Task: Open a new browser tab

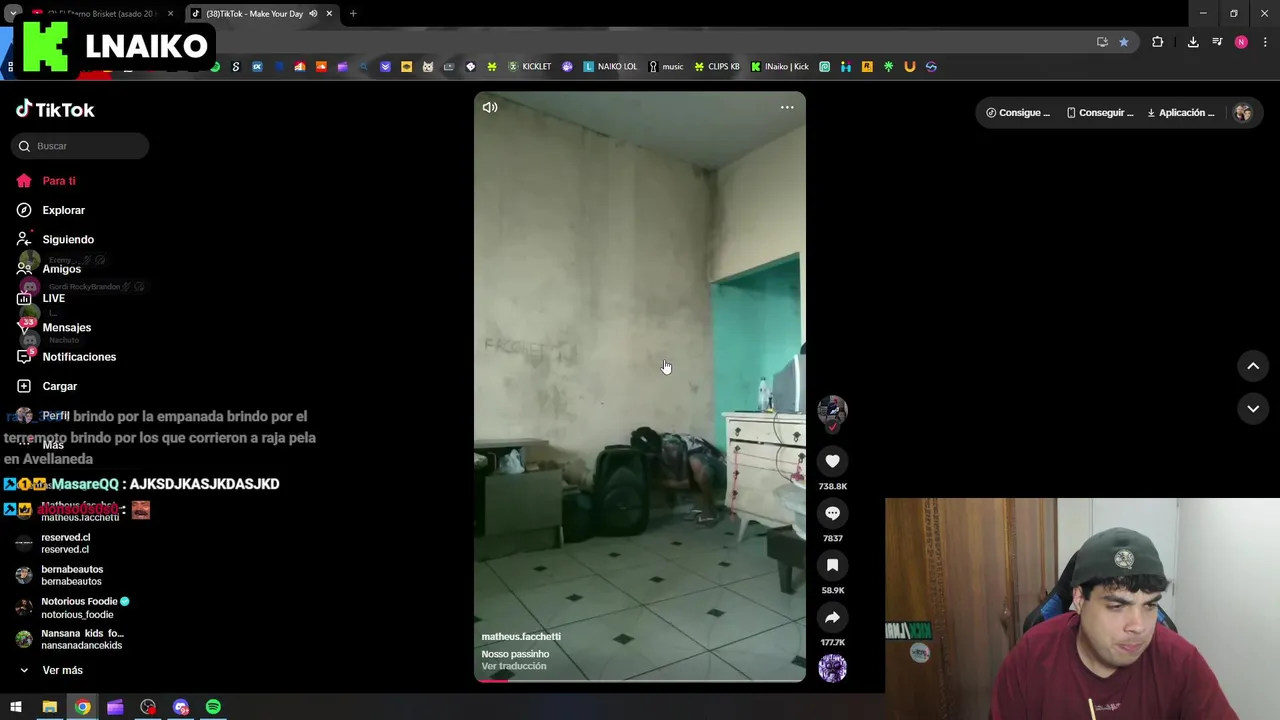Action: click(353, 14)
